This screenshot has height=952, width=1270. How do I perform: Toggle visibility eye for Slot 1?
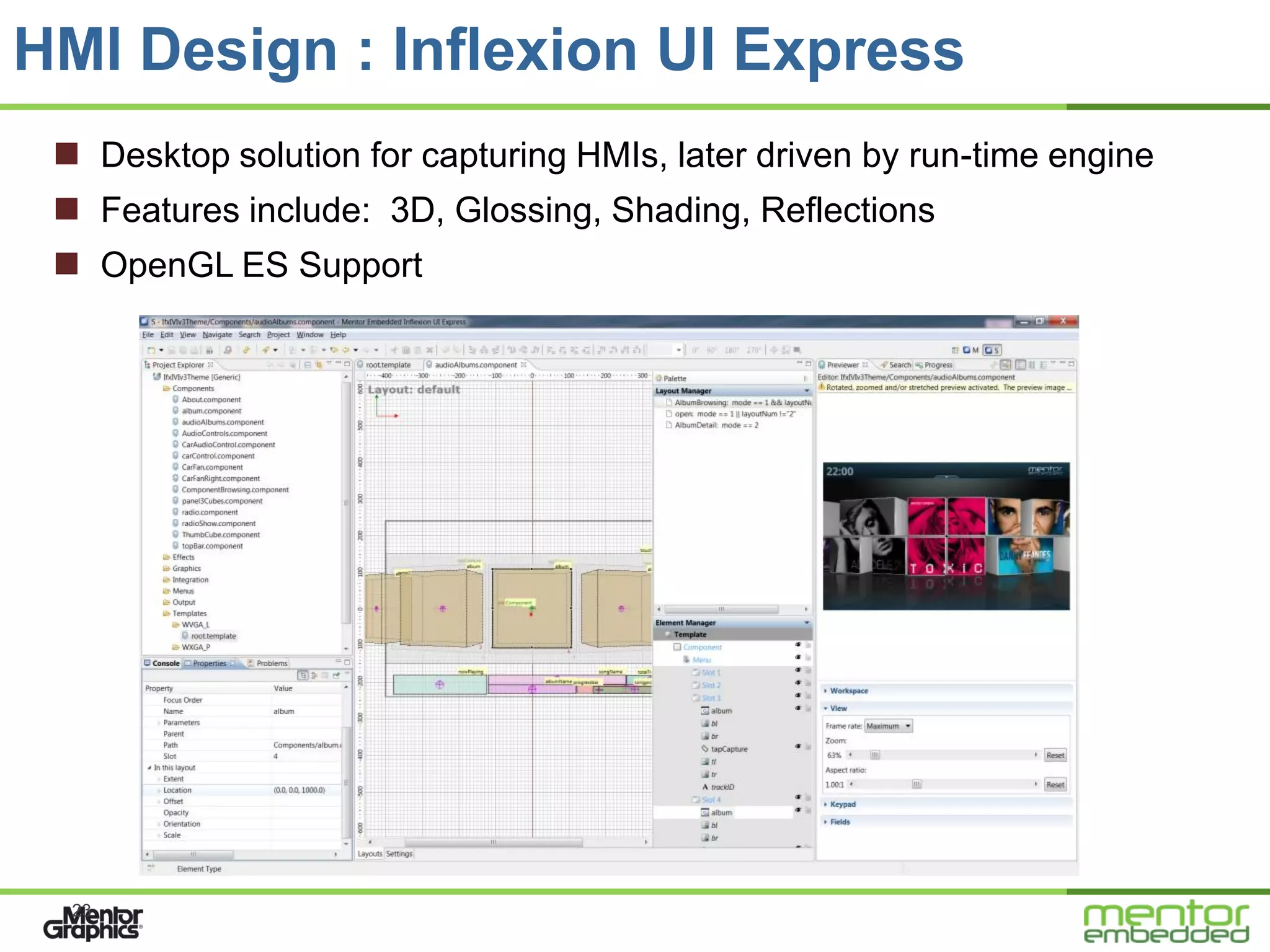[798, 671]
